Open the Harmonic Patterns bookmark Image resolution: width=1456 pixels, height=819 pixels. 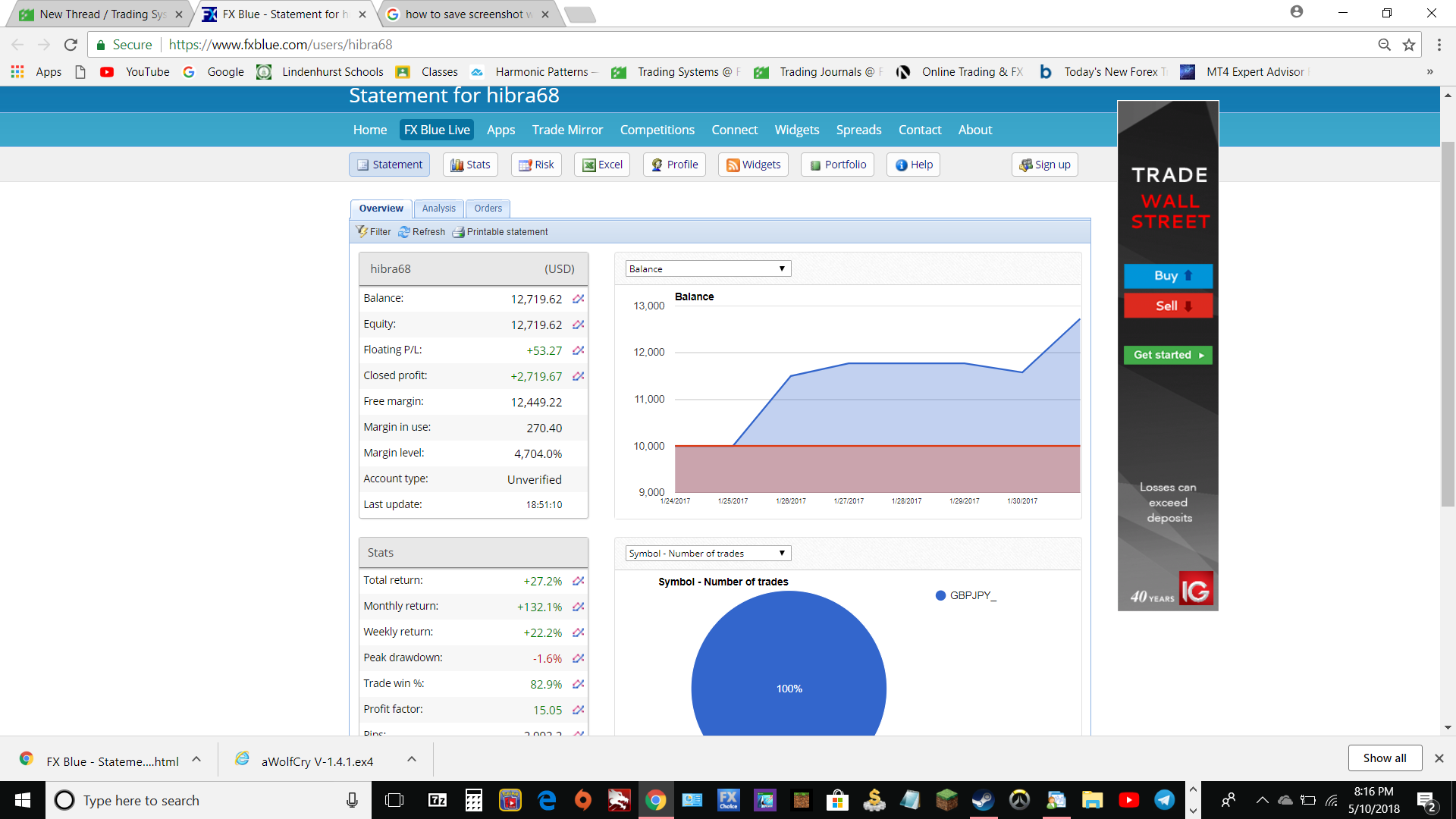pos(533,72)
